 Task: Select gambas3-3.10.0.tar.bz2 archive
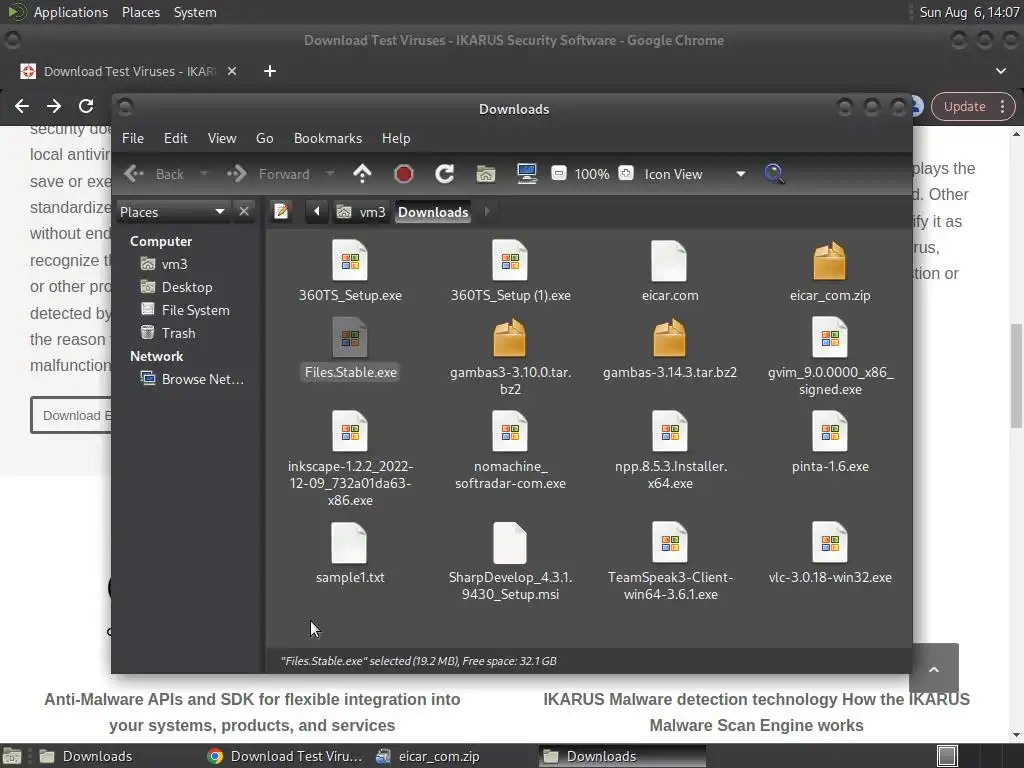tap(510, 357)
